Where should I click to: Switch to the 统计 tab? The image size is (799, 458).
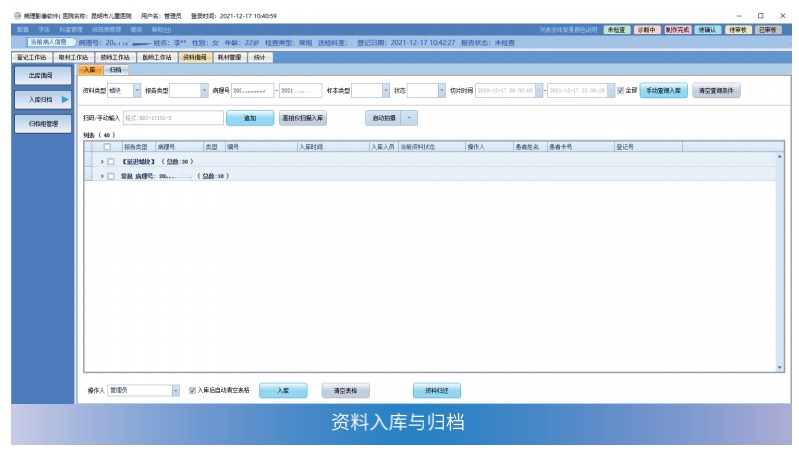click(x=259, y=57)
